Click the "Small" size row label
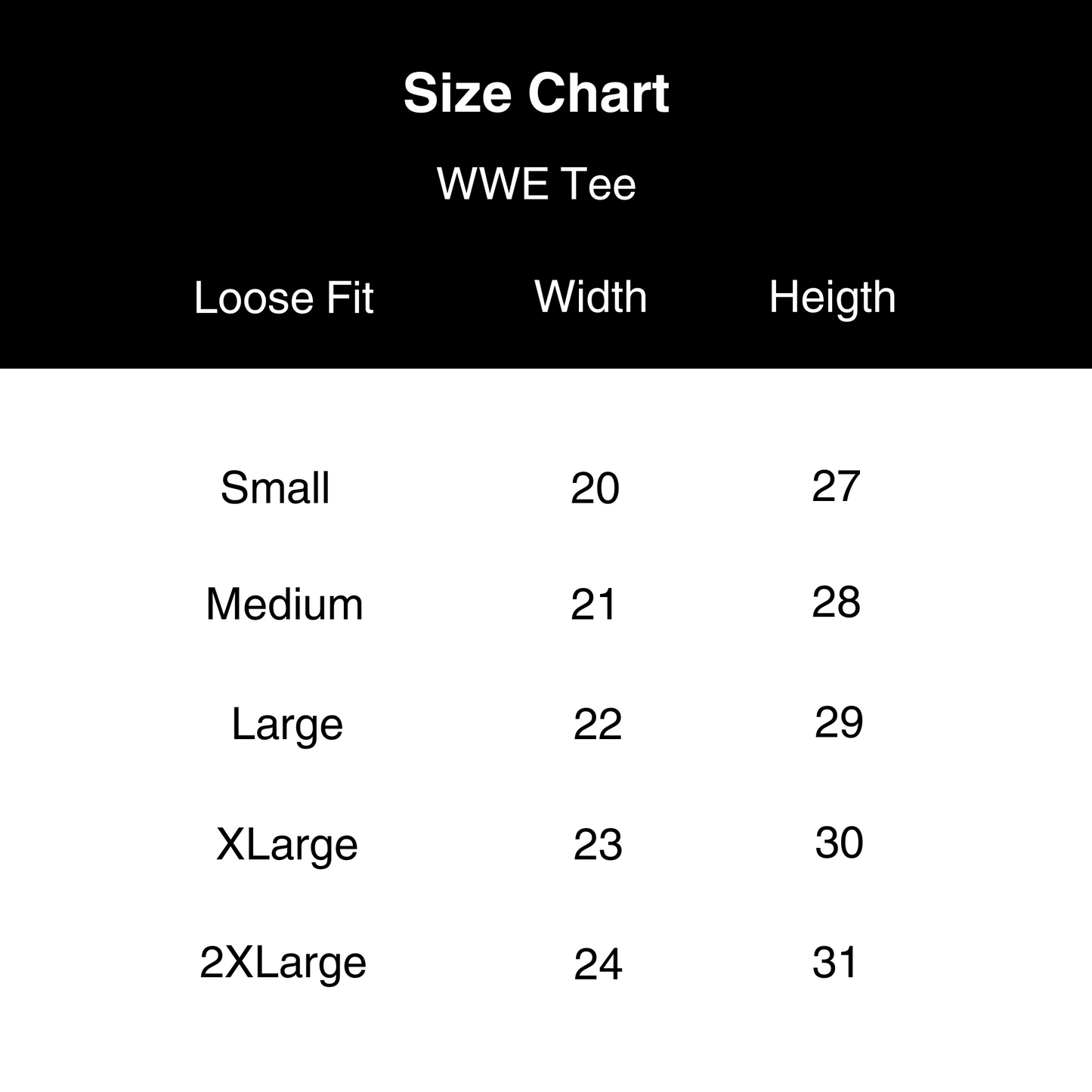This screenshot has height=1092, width=1092. pyautogui.click(x=275, y=487)
